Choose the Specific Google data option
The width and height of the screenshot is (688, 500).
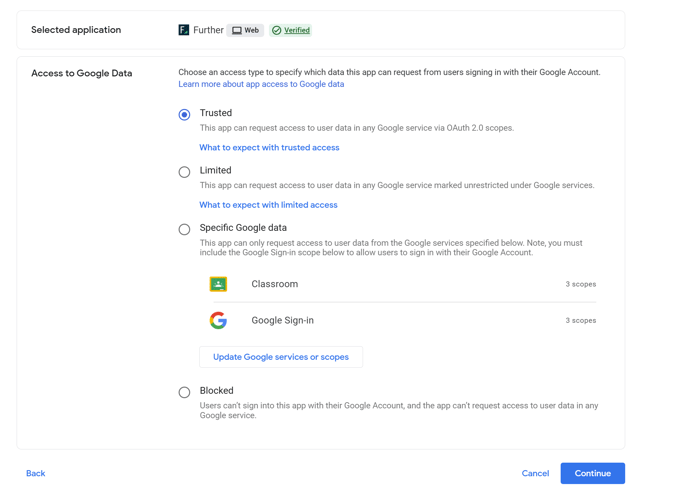coord(184,229)
